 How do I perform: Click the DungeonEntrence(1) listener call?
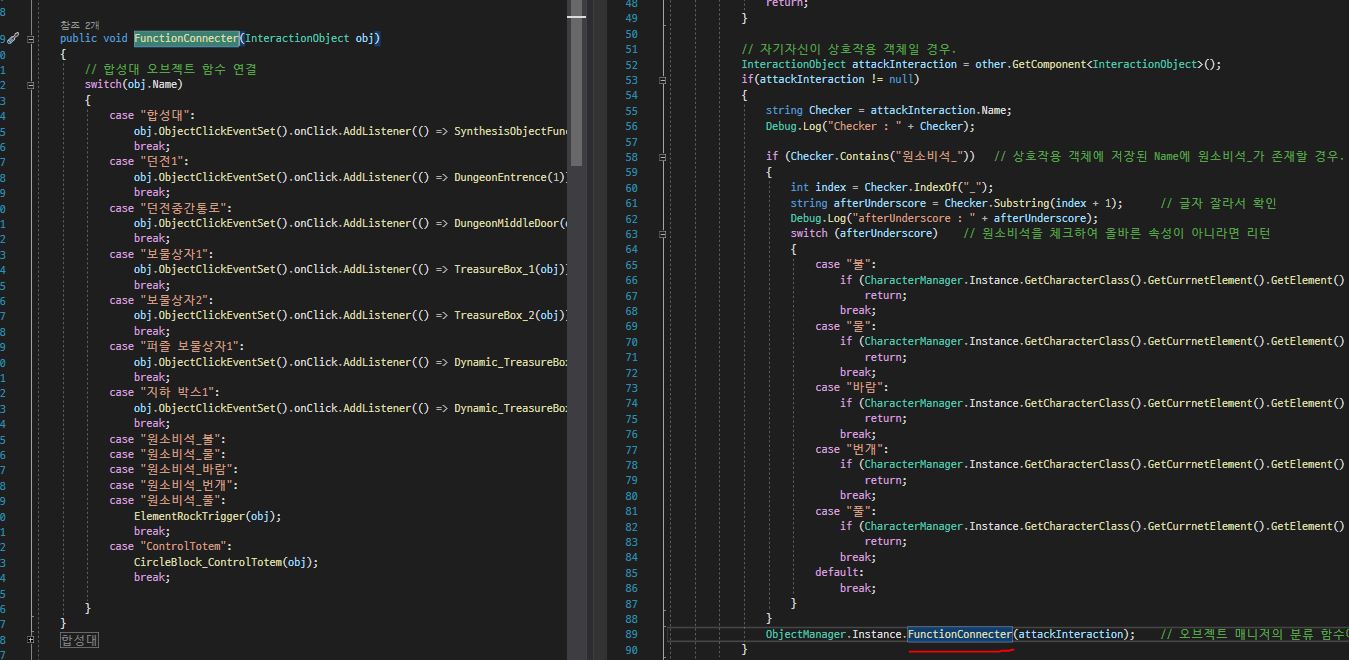click(510, 177)
